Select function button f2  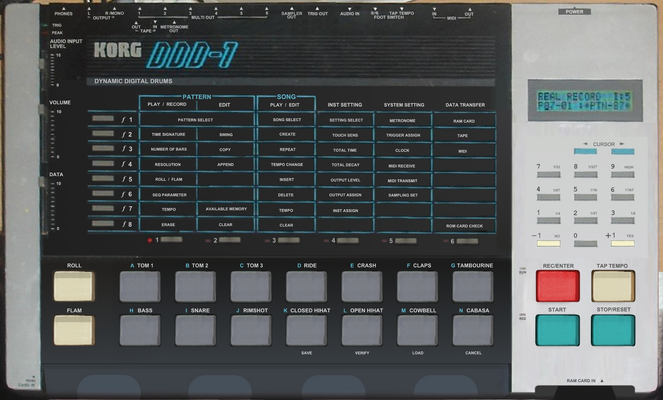click(x=103, y=134)
